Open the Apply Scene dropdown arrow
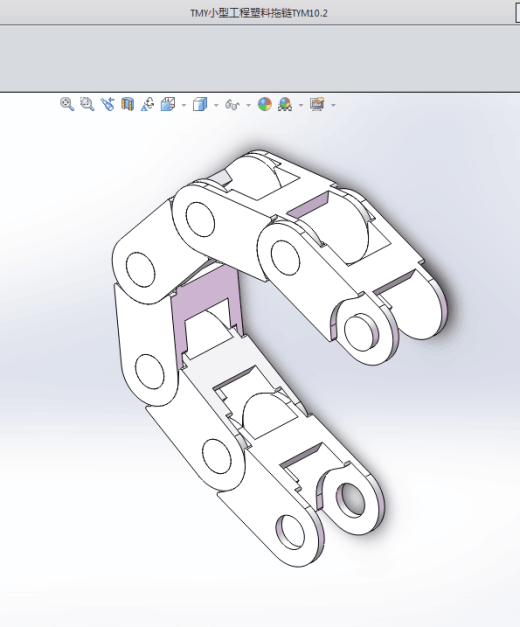The width and height of the screenshot is (520, 627). (x=301, y=105)
